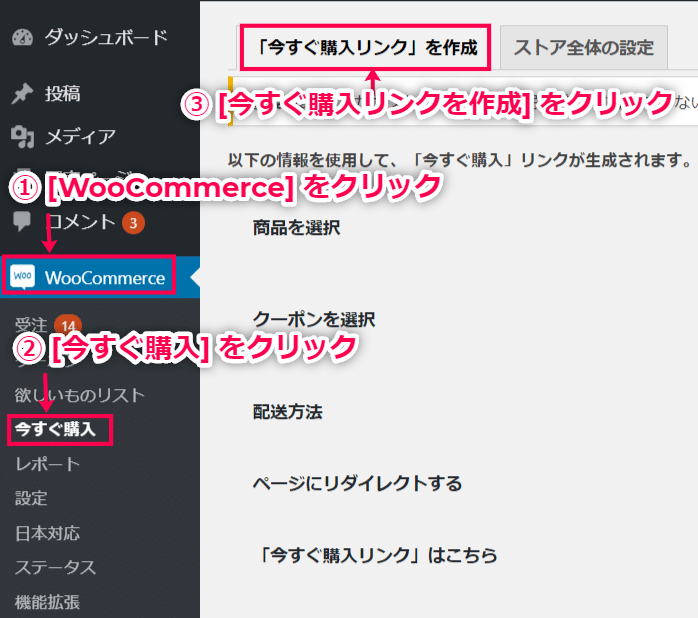Switch to 「今すぐ購入リンク」を作成 tab
The height and width of the screenshot is (618, 698).
click(365, 48)
